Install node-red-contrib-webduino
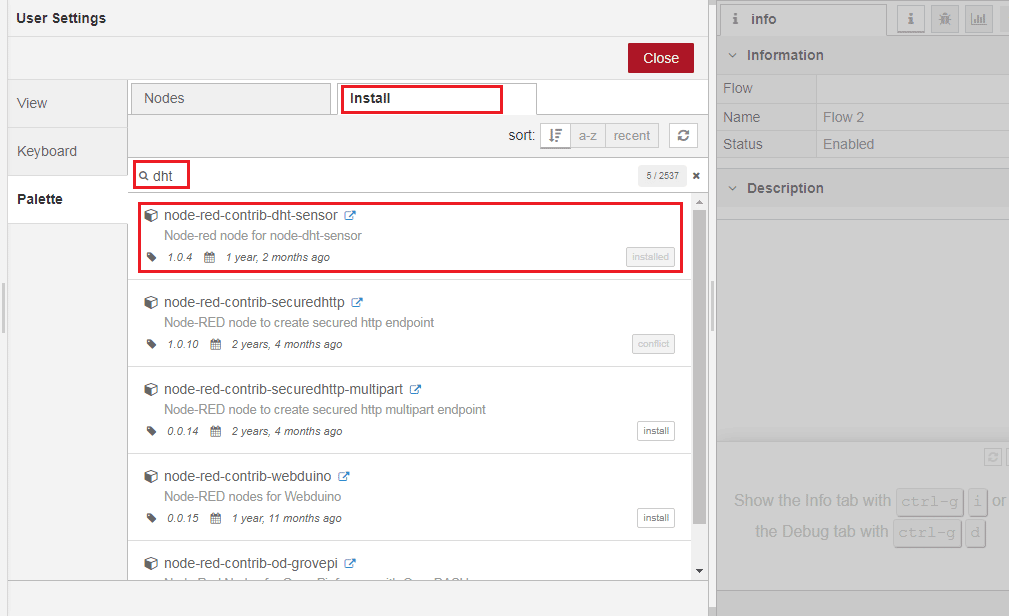This screenshot has width=1009, height=616. 656,518
